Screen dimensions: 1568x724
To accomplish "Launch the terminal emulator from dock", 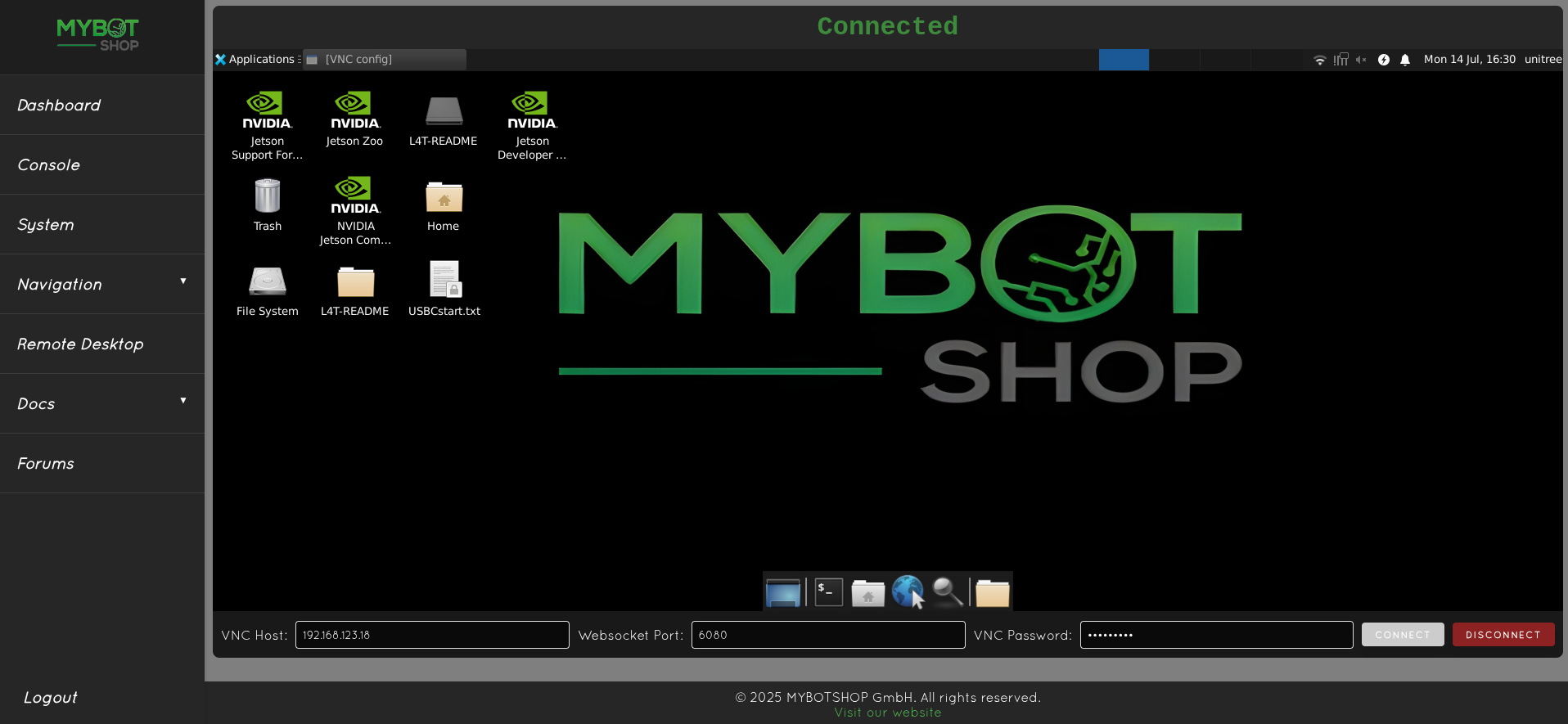I will [829, 591].
